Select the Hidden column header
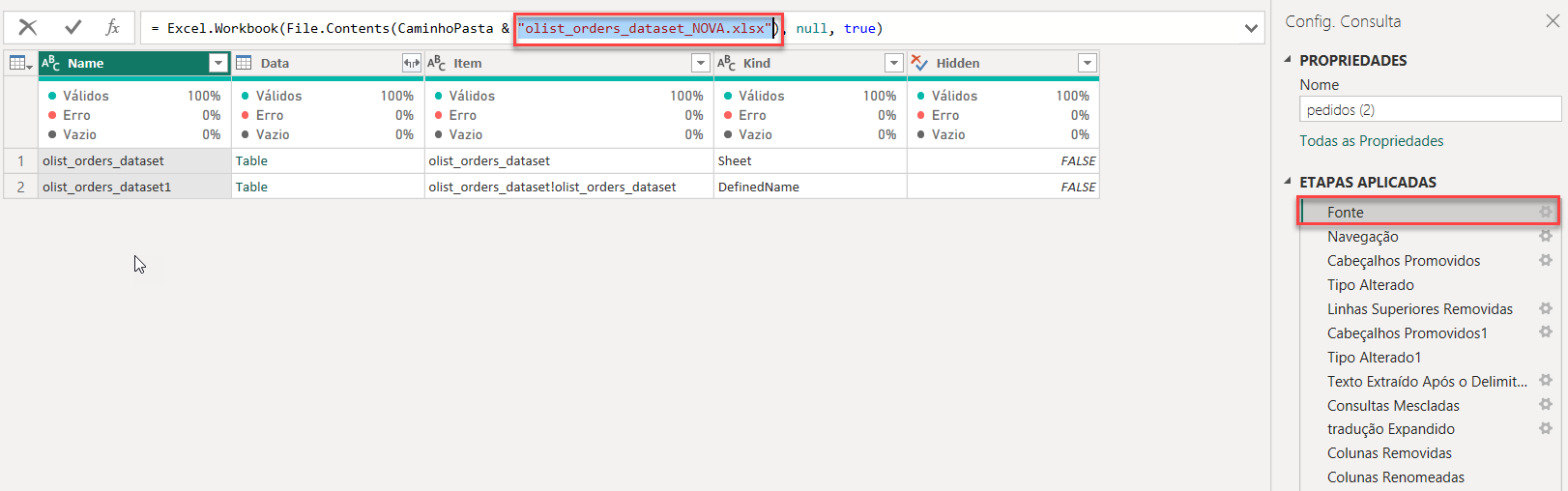The height and width of the screenshot is (491, 1568). click(x=1003, y=63)
